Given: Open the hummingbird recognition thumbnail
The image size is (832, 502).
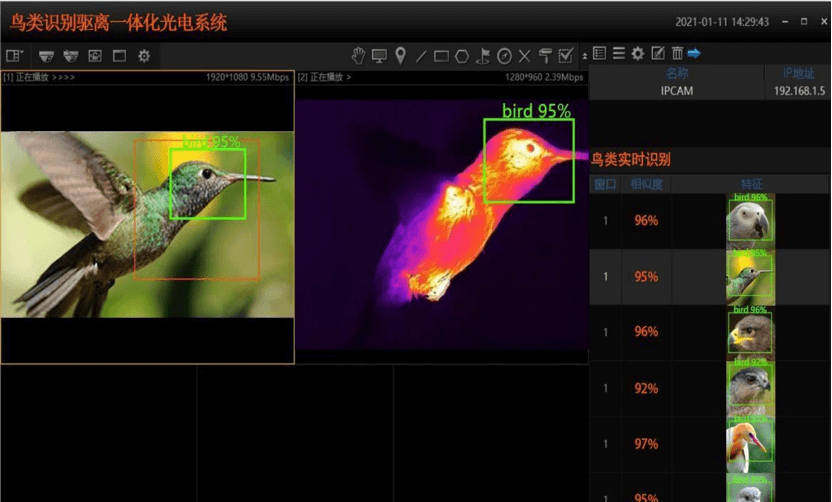Looking at the screenshot, I should coord(750,276).
